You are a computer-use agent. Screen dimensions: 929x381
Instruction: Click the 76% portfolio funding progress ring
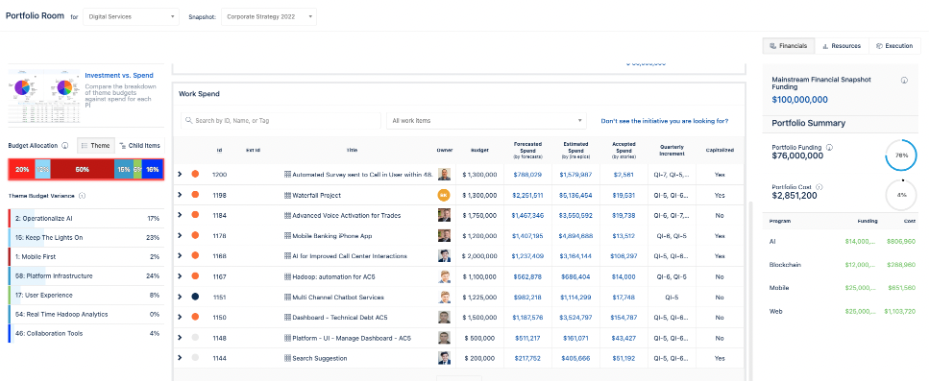902,156
